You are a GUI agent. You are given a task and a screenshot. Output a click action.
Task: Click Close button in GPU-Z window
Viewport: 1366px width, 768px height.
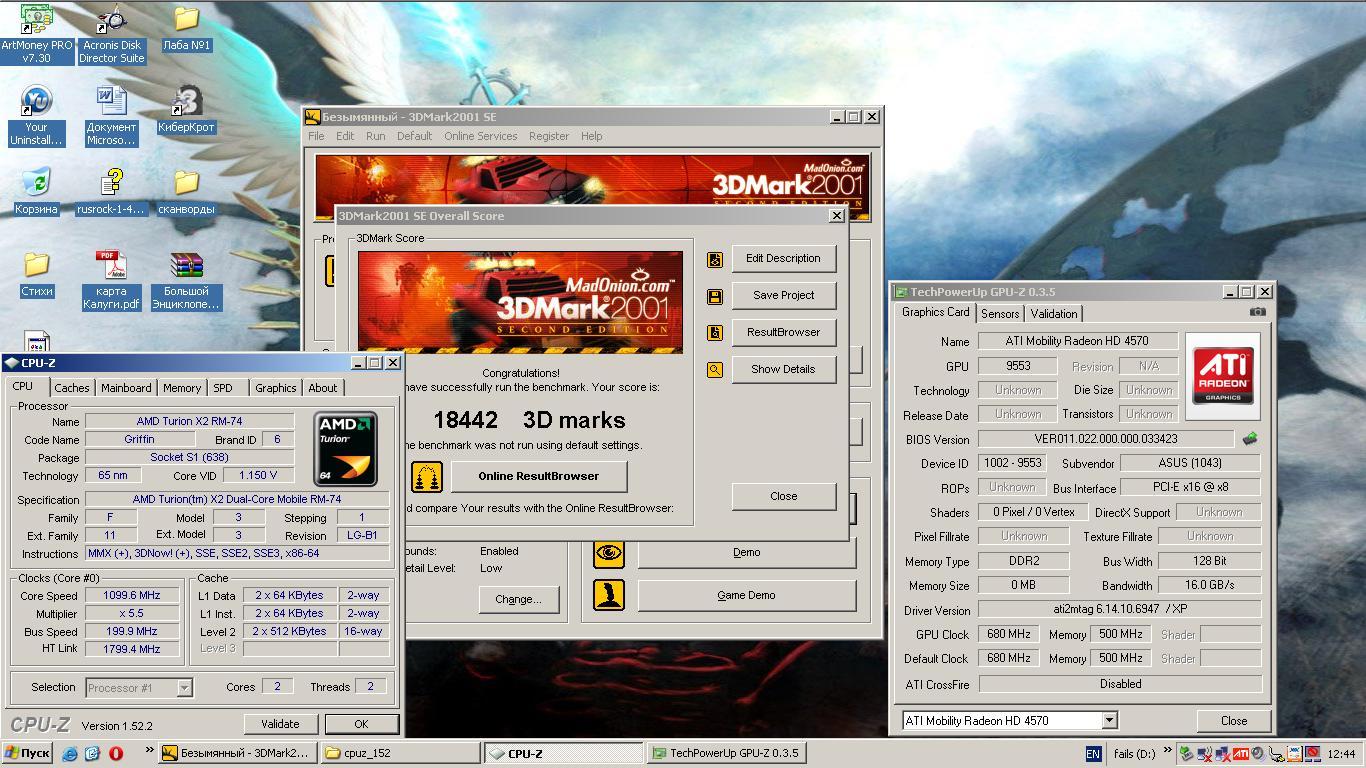coord(1234,720)
